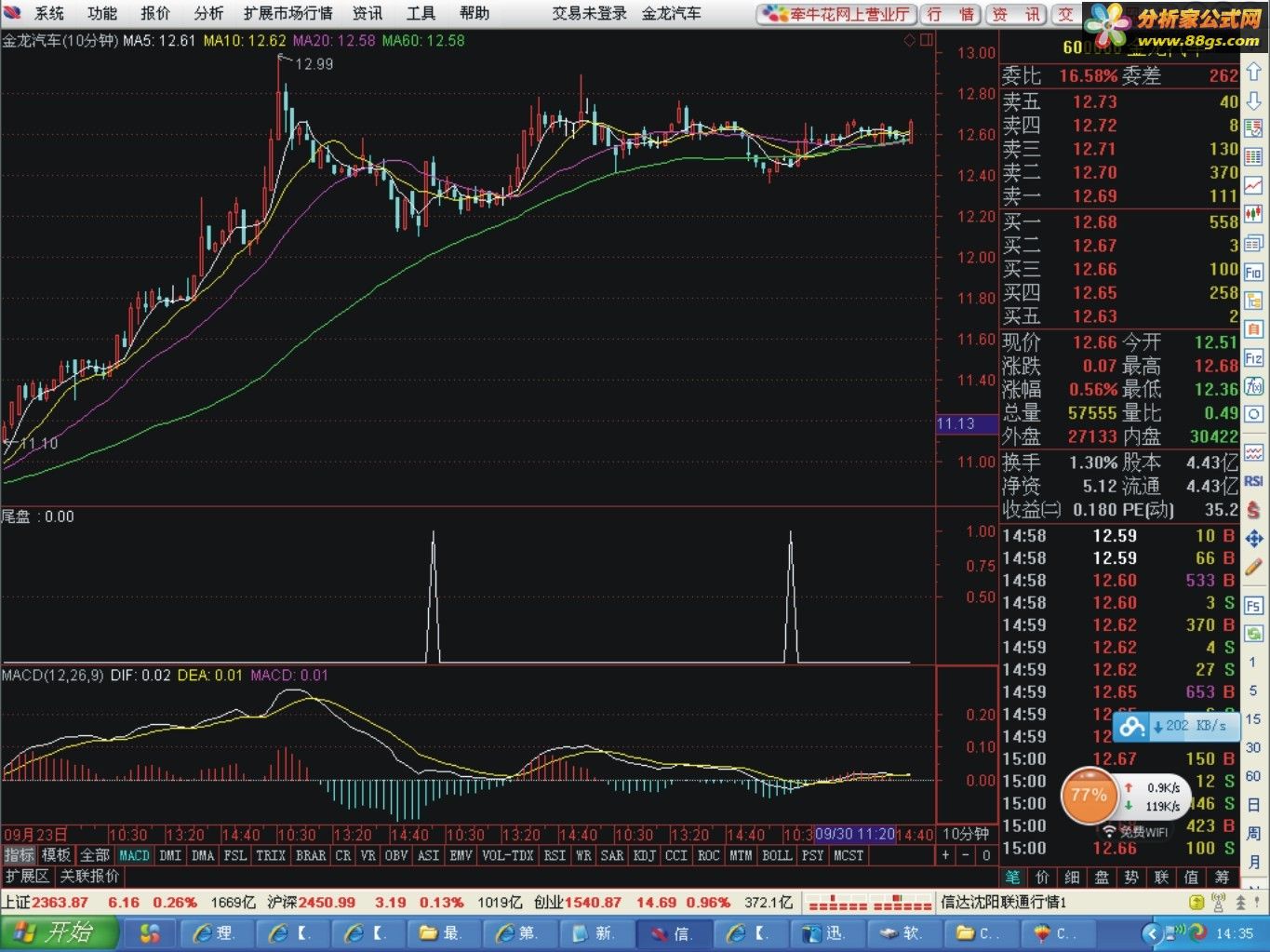
Task: Select the VOL-TDX indicator tab
Action: pos(507,855)
